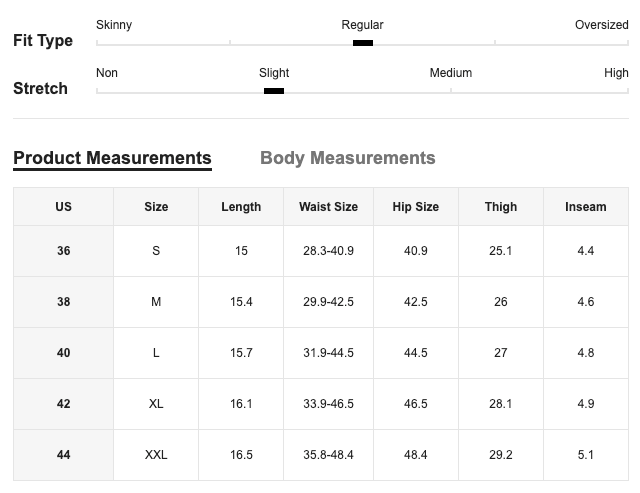Click the XL size cell
The image size is (640, 493).
coord(156,404)
